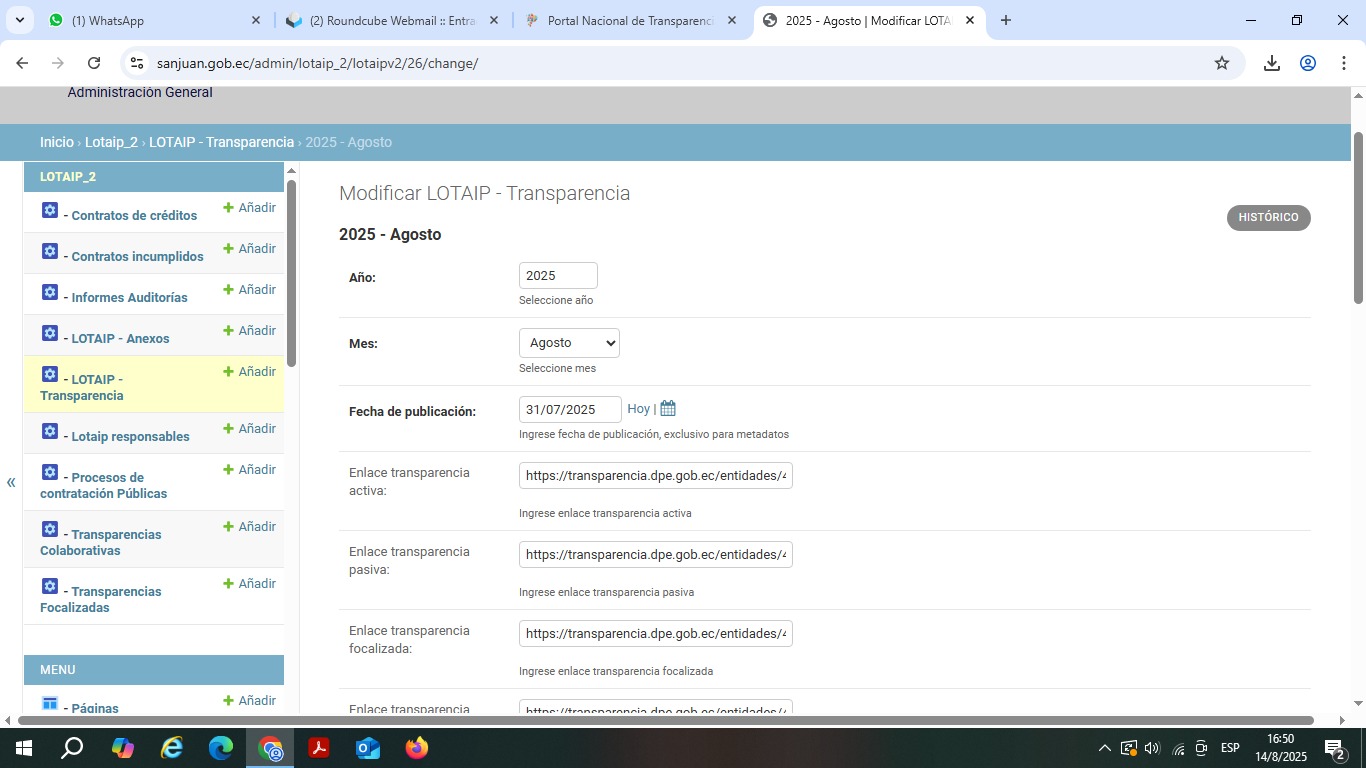Click the HISTÓRICO button
The image size is (1366, 768).
tap(1268, 218)
